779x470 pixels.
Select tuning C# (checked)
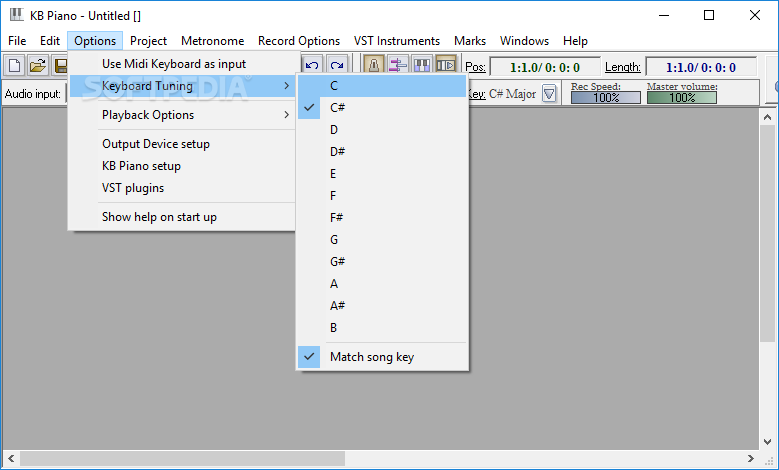tap(382, 108)
